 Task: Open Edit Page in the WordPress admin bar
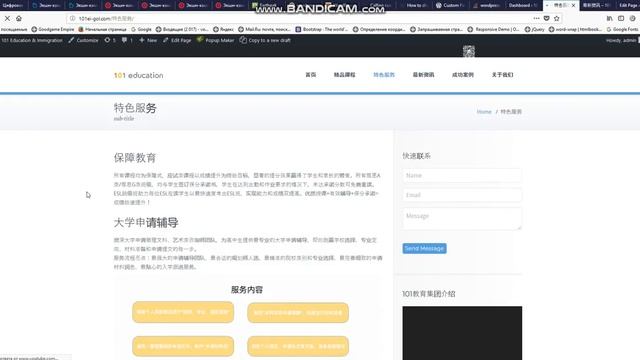pyautogui.click(x=177, y=40)
